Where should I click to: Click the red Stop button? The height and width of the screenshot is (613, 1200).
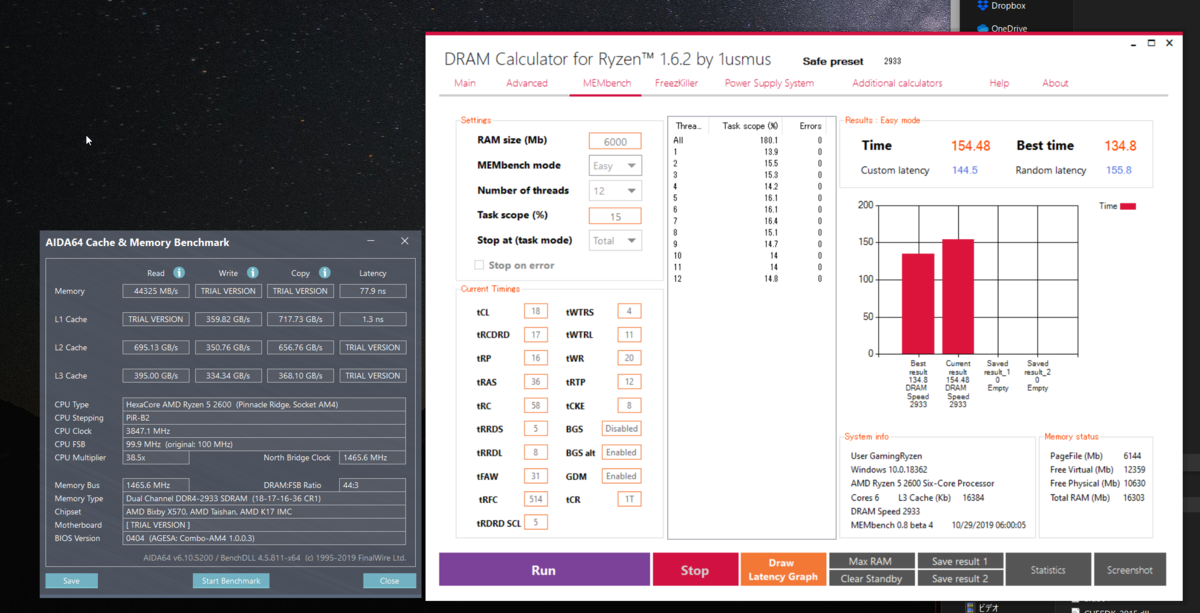pyautogui.click(x=695, y=570)
